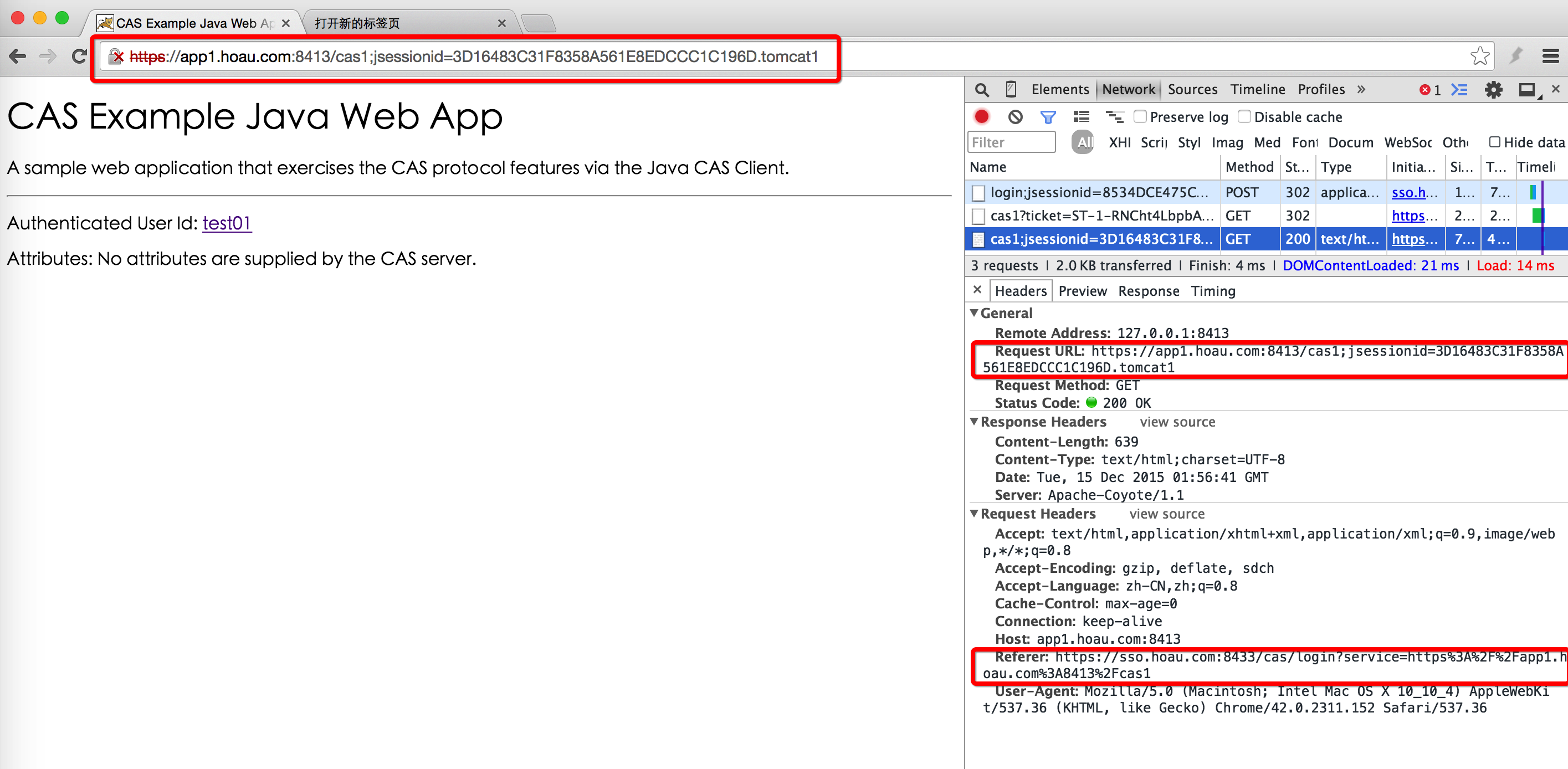Enable the Preserve log checkbox
The height and width of the screenshot is (769, 1568).
pos(1140,116)
